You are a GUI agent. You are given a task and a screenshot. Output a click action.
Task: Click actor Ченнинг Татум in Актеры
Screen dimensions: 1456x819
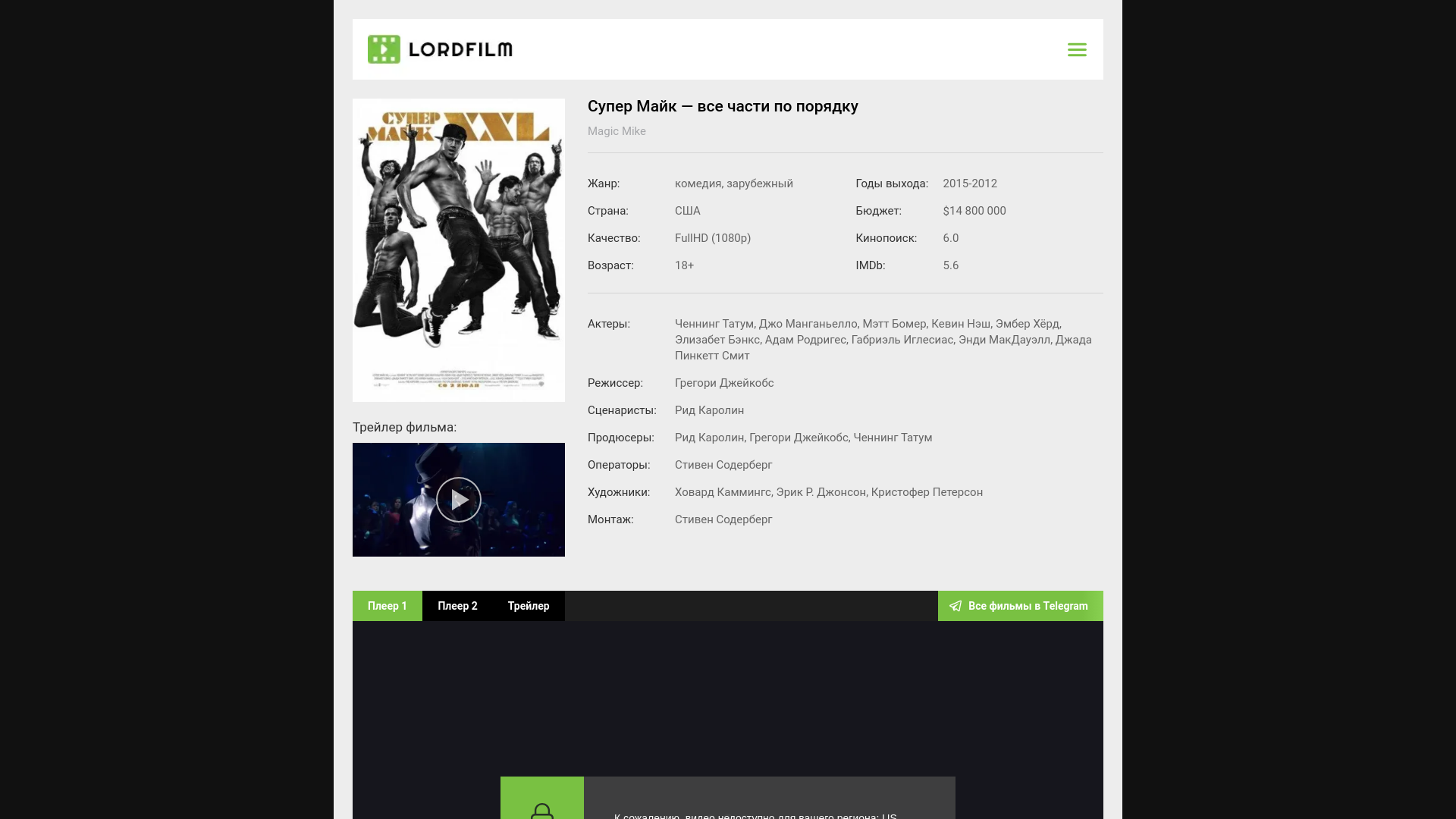714,324
